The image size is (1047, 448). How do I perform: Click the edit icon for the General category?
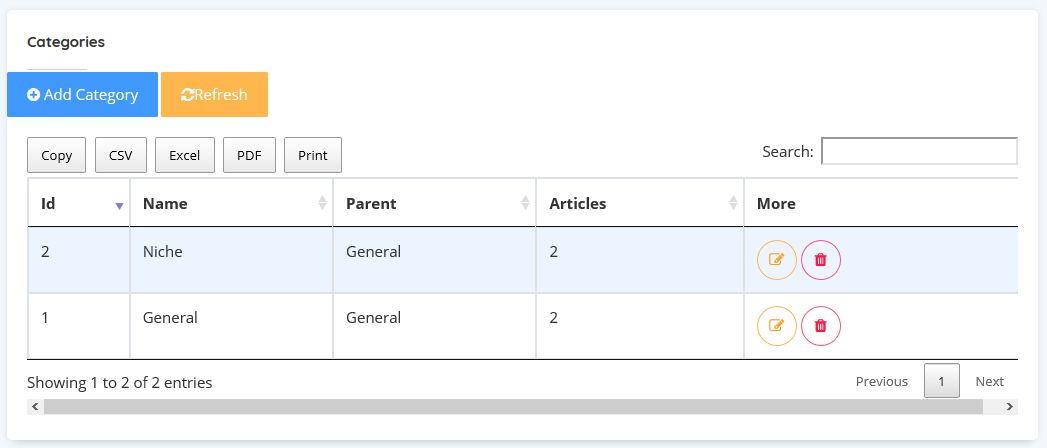tap(776, 326)
